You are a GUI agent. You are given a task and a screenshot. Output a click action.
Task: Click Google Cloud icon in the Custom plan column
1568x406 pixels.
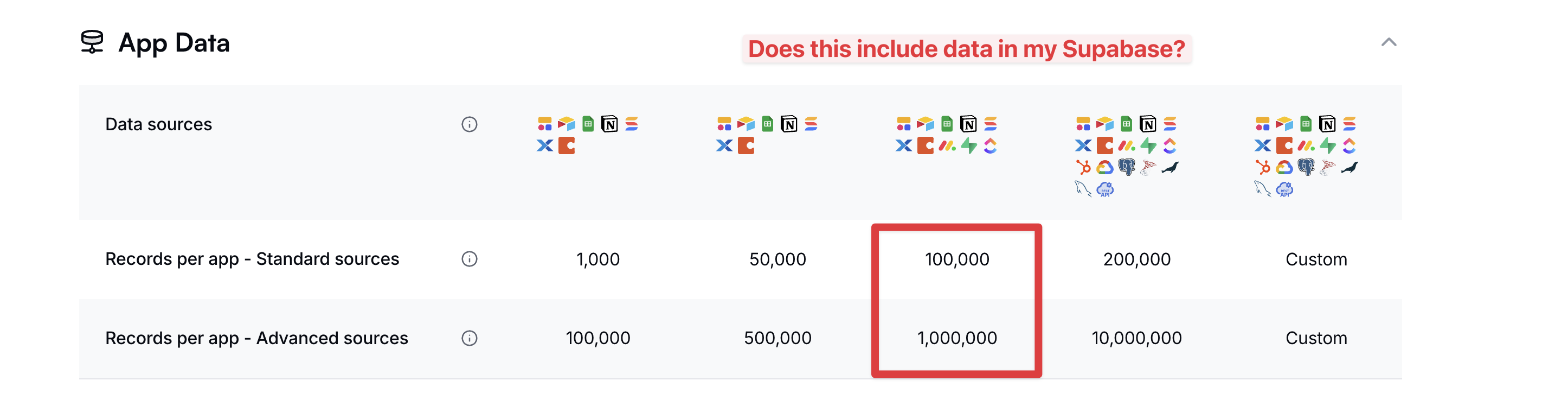(1284, 168)
